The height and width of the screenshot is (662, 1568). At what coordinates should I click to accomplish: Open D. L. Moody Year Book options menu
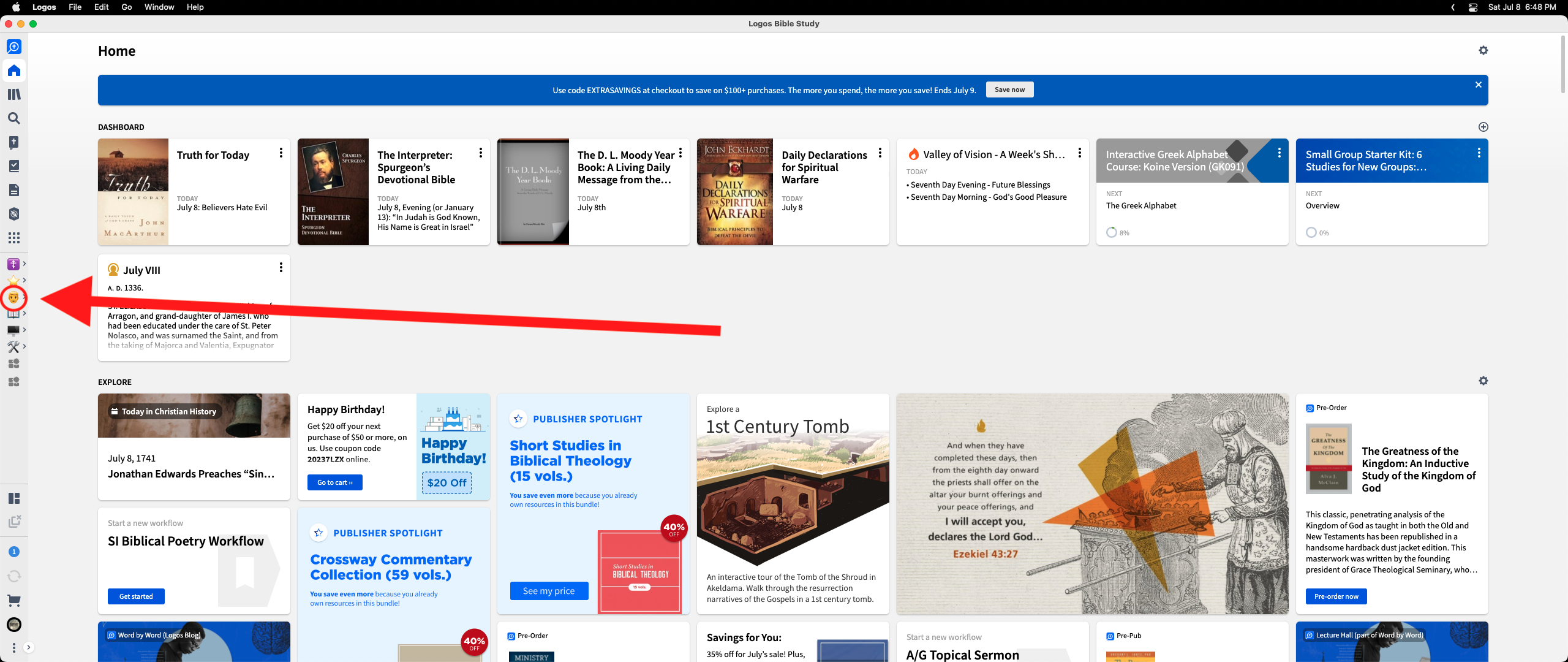pyautogui.click(x=680, y=153)
